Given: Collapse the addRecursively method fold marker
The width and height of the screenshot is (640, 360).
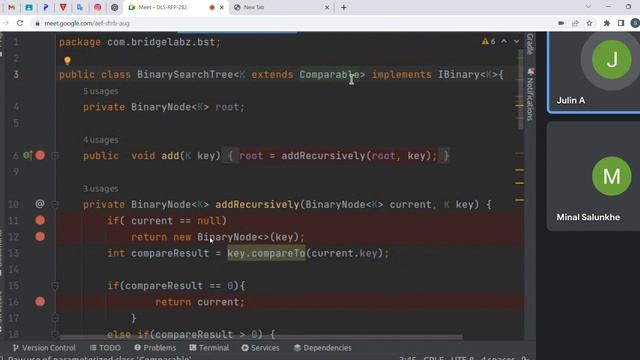Looking at the screenshot, I should click(55, 204).
